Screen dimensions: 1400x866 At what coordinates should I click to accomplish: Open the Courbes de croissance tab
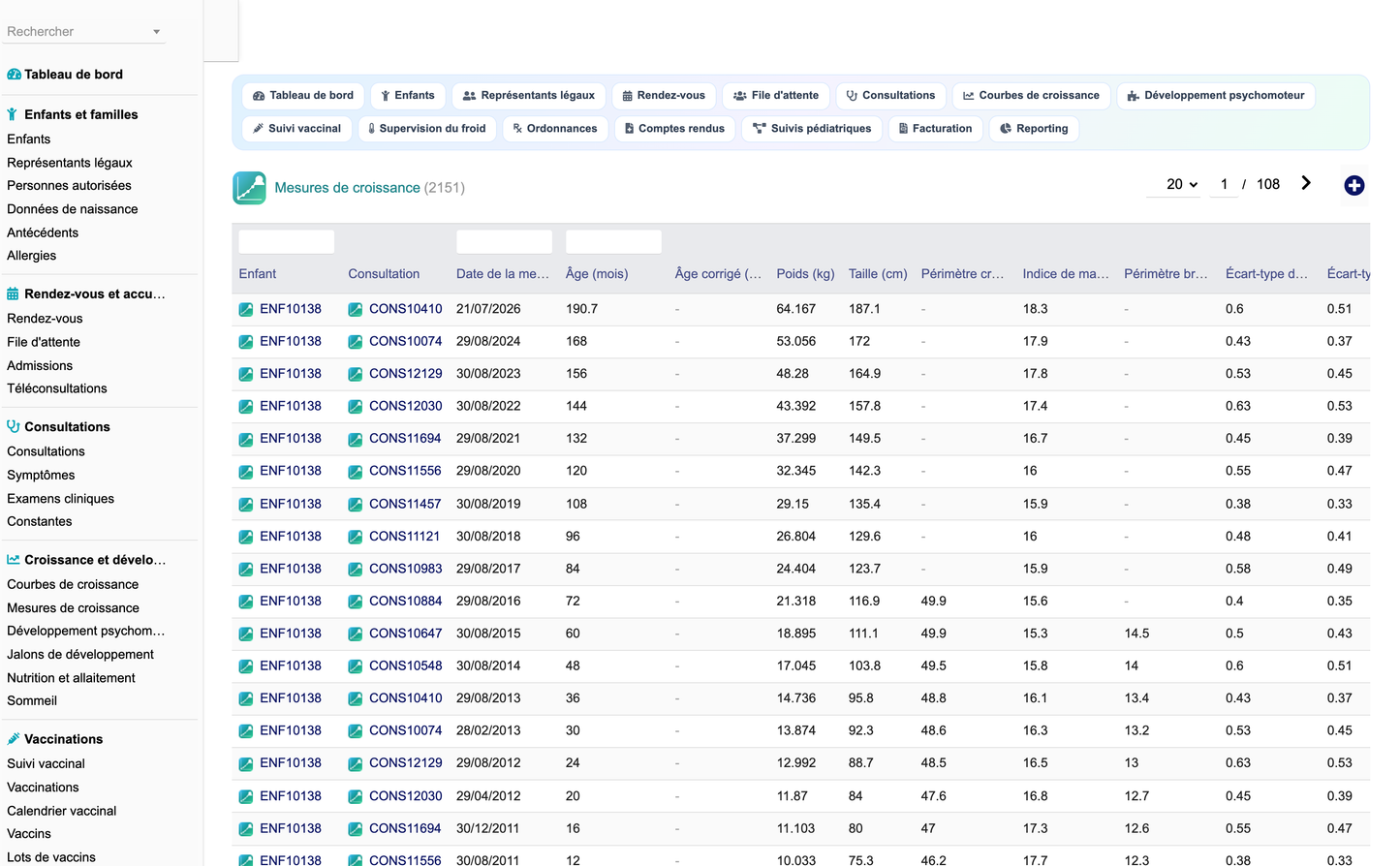coord(1031,96)
